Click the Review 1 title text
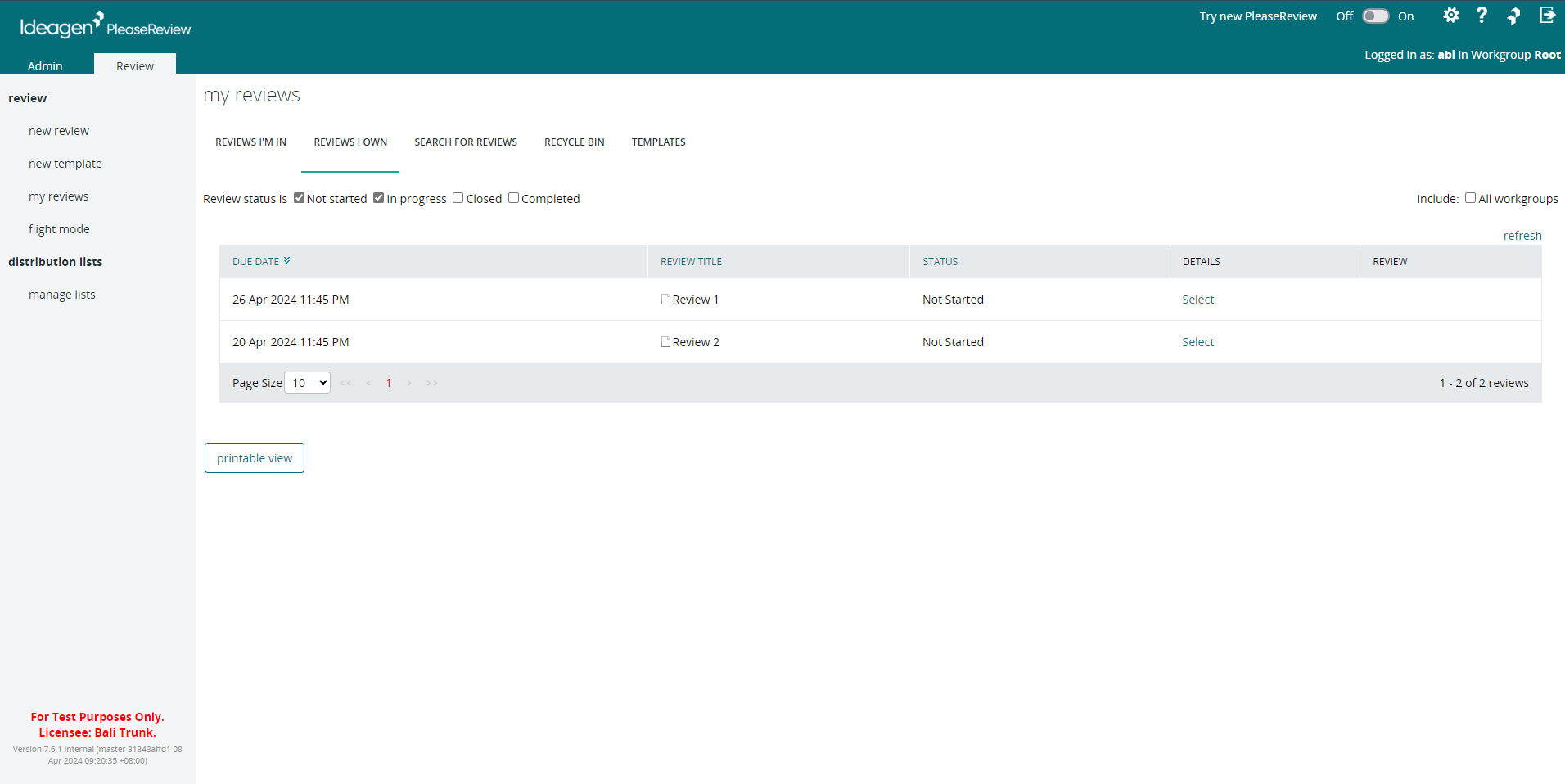This screenshot has width=1565, height=784. pos(696,300)
